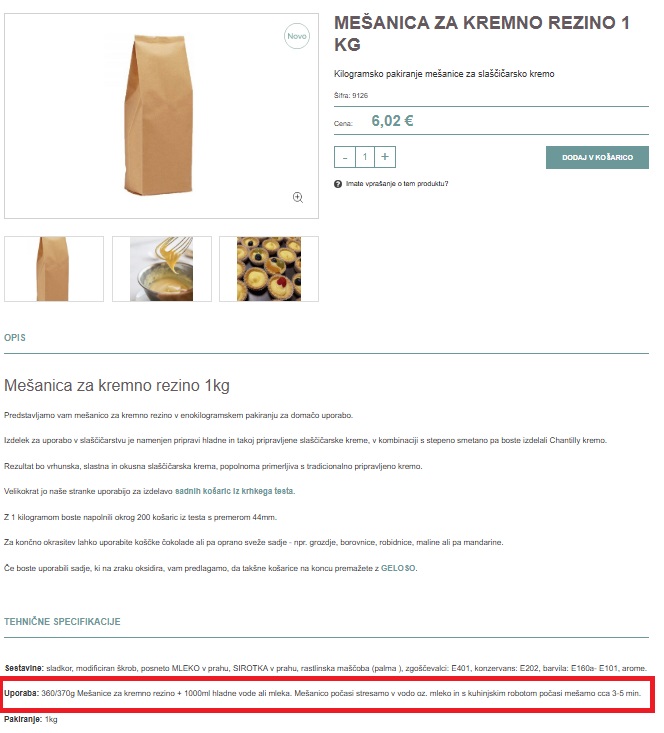664x733 pixels.
Task: Click the Tehnične specifikacije section heading
Action: click(62, 622)
